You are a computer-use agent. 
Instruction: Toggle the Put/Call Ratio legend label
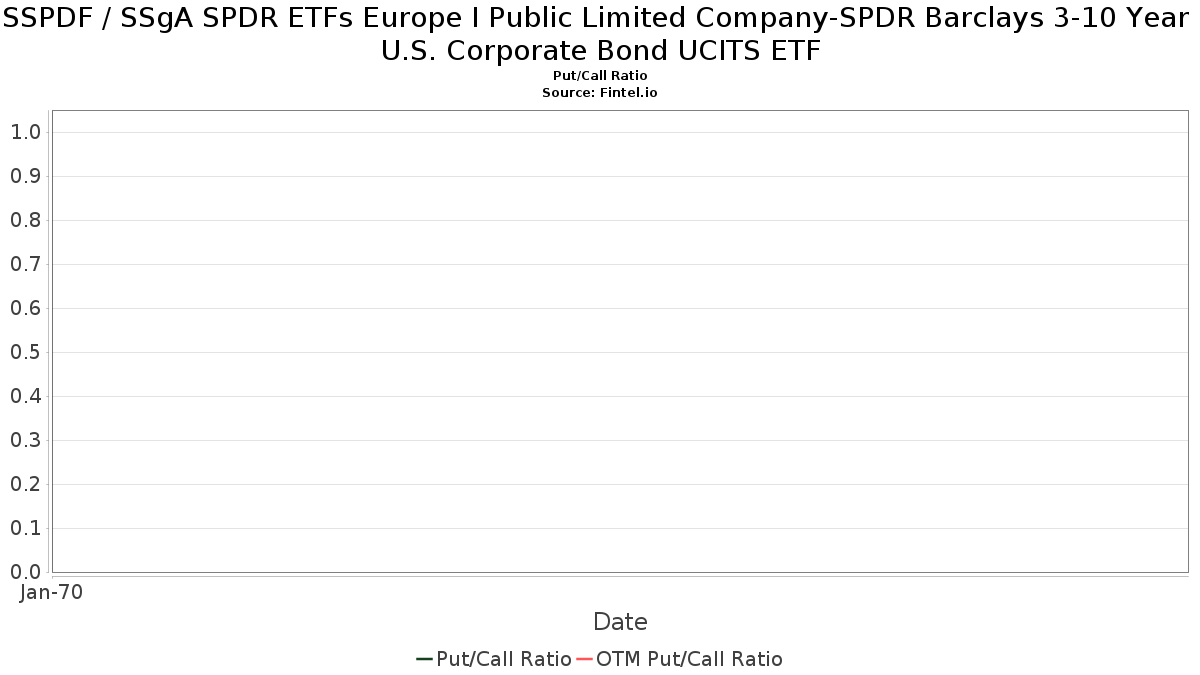(504, 659)
